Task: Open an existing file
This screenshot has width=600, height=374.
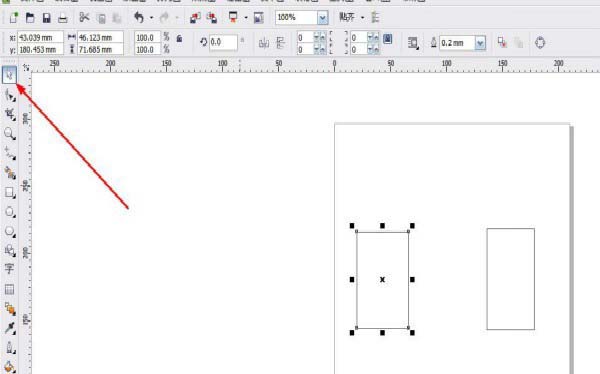Action: tap(30, 18)
